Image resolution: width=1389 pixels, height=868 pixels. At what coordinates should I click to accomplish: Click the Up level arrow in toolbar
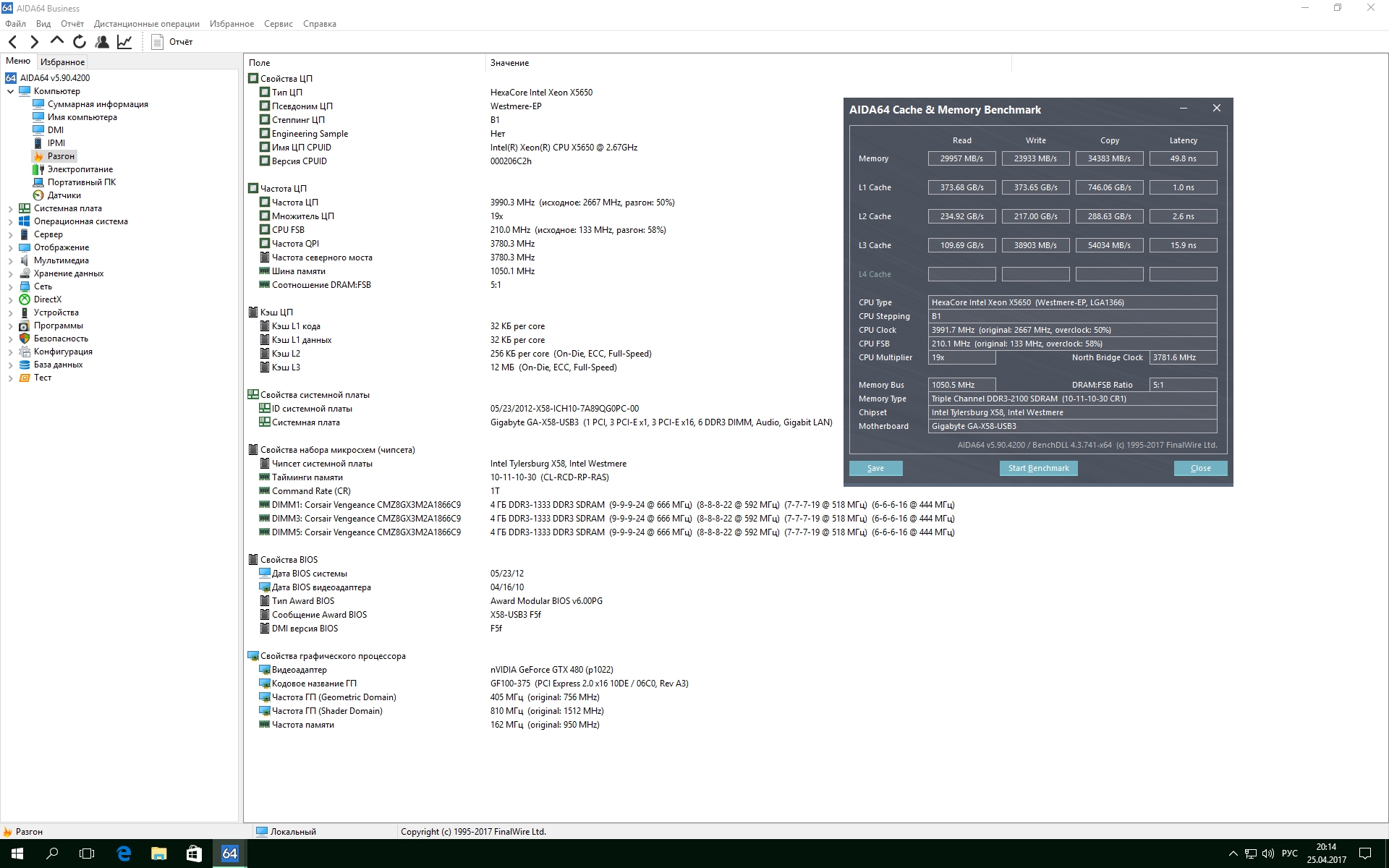pyautogui.click(x=57, y=41)
